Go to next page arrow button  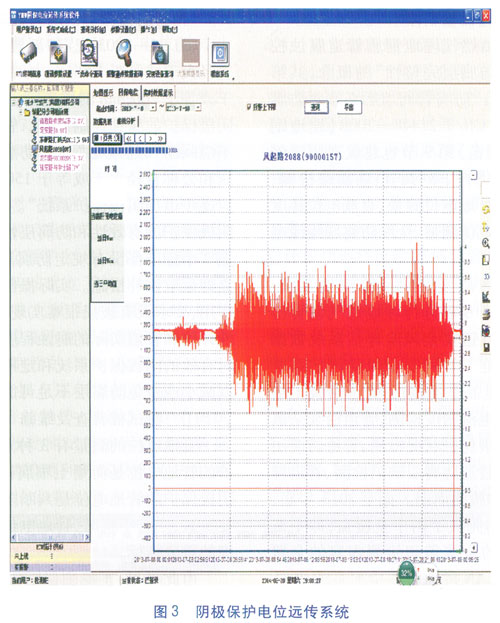tap(150, 138)
